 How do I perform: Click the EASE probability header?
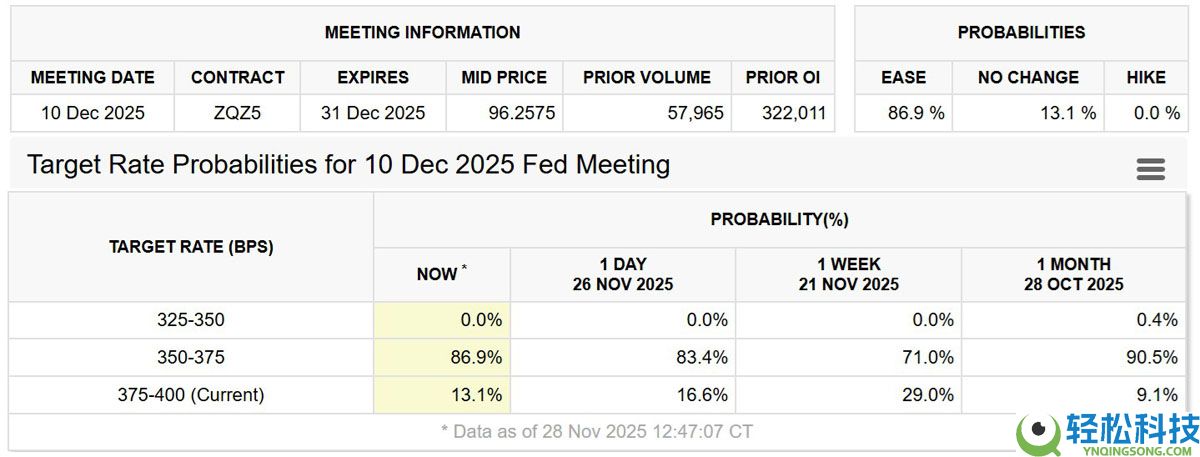tap(903, 77)
